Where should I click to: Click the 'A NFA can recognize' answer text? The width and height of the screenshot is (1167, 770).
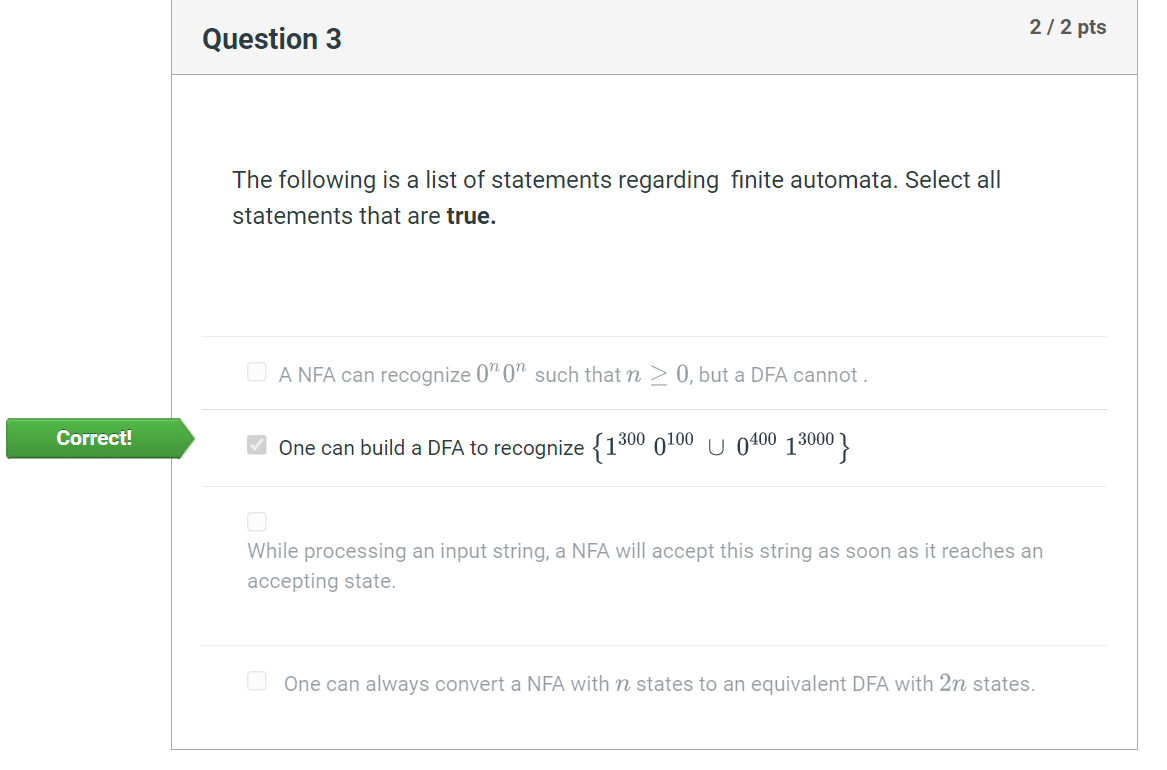point(573,373)
